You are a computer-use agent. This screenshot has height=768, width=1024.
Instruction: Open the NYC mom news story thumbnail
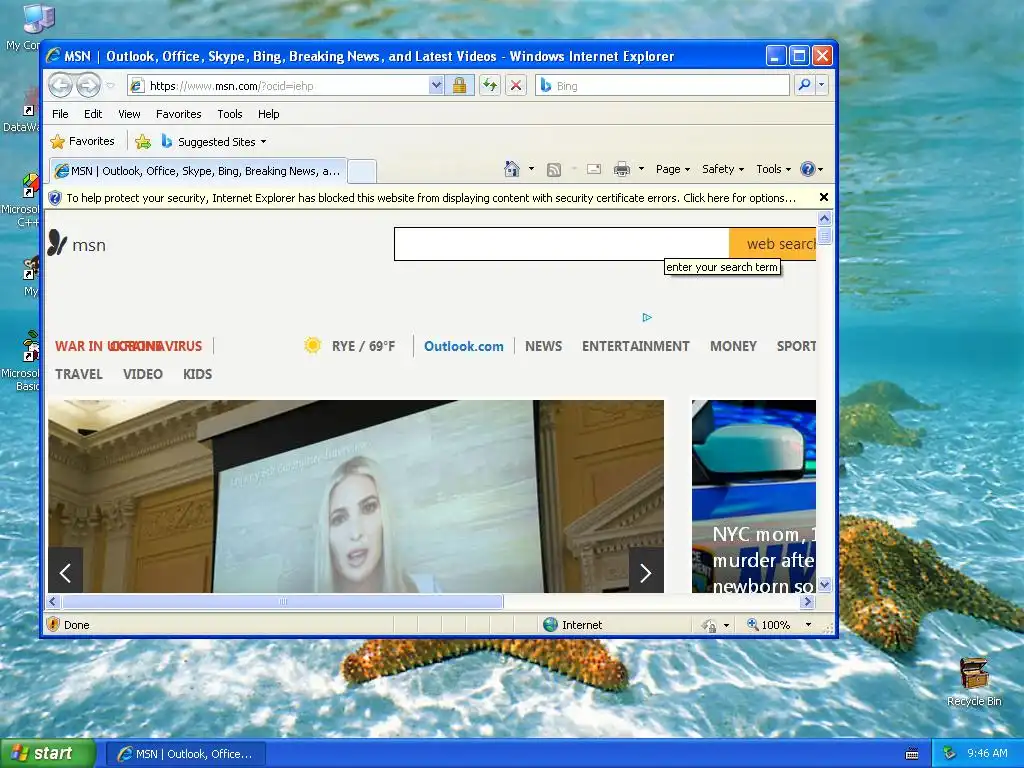(x=754, y=496)
